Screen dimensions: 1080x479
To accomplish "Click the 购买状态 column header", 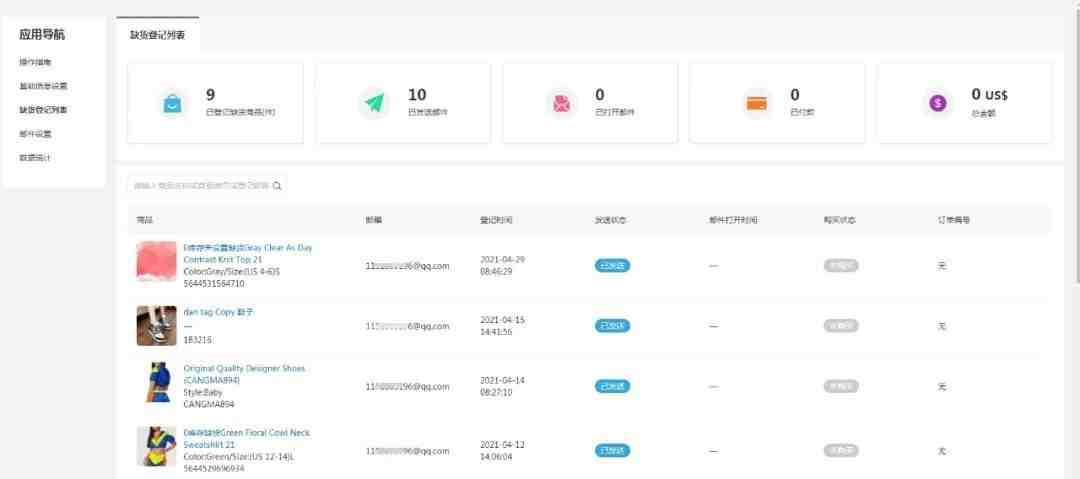I will click(x=840, y=220).
